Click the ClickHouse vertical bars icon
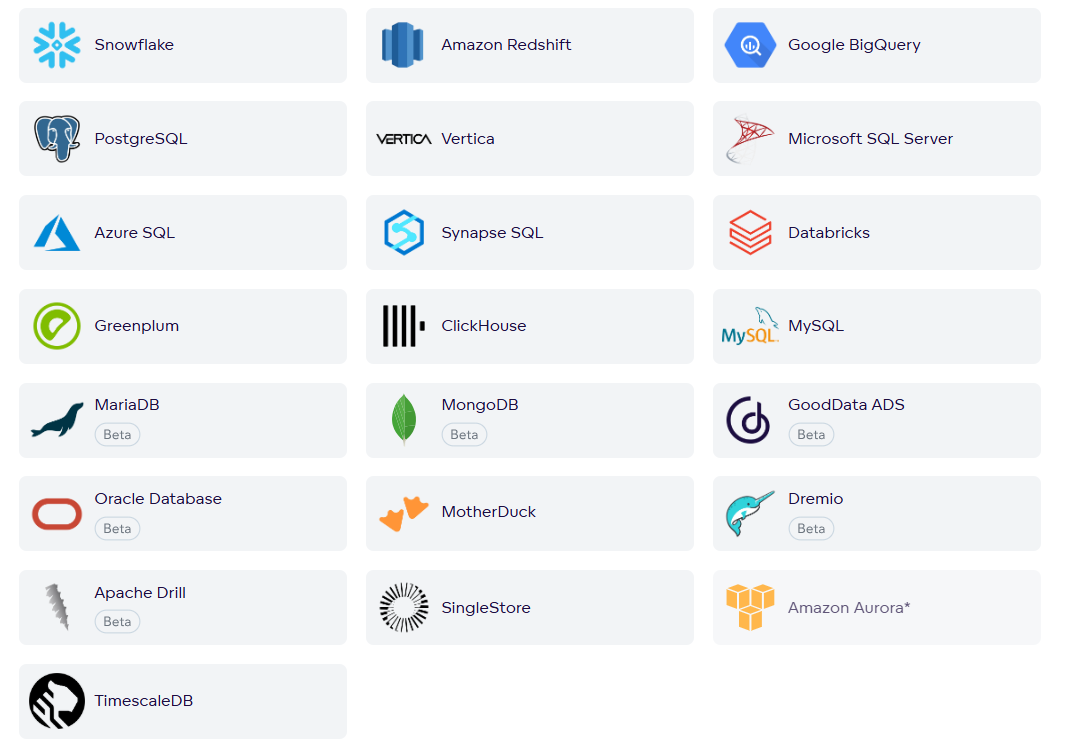 (404, 326)
